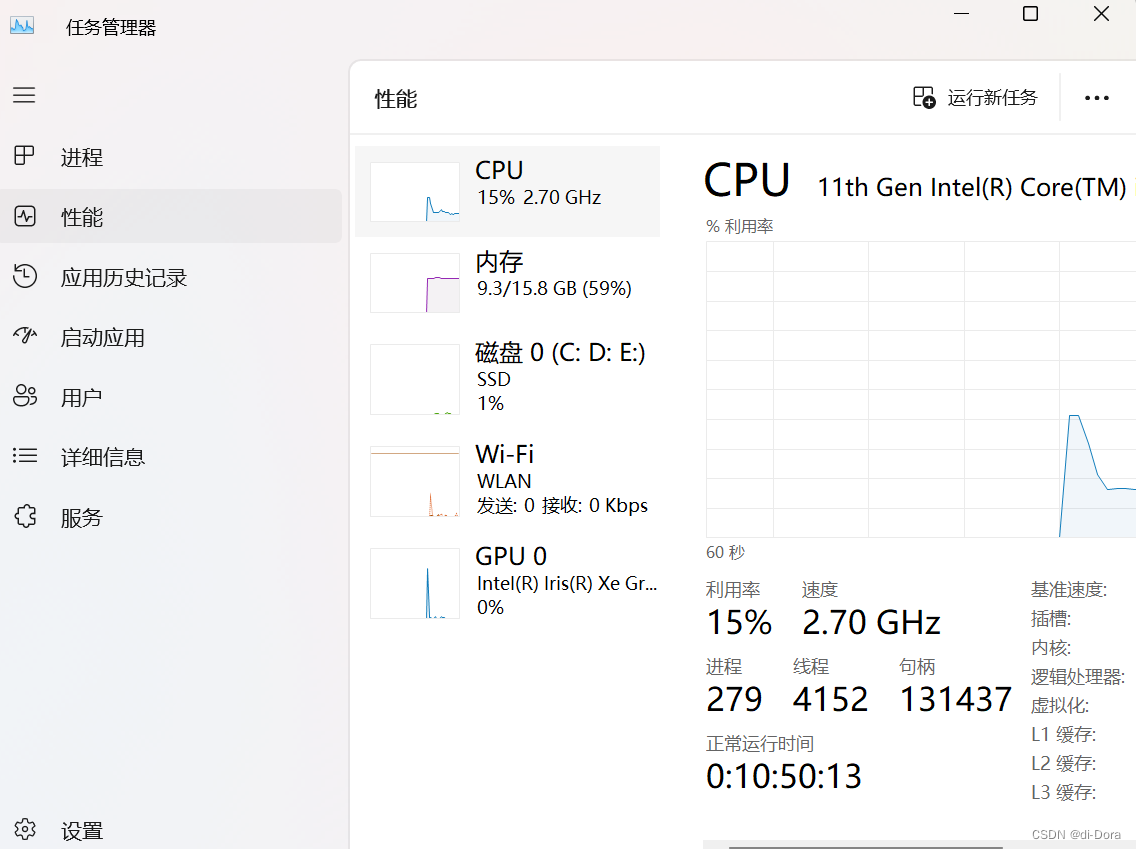
Task: Click the Task Manager app logo icon
Action: pos(22,27)
